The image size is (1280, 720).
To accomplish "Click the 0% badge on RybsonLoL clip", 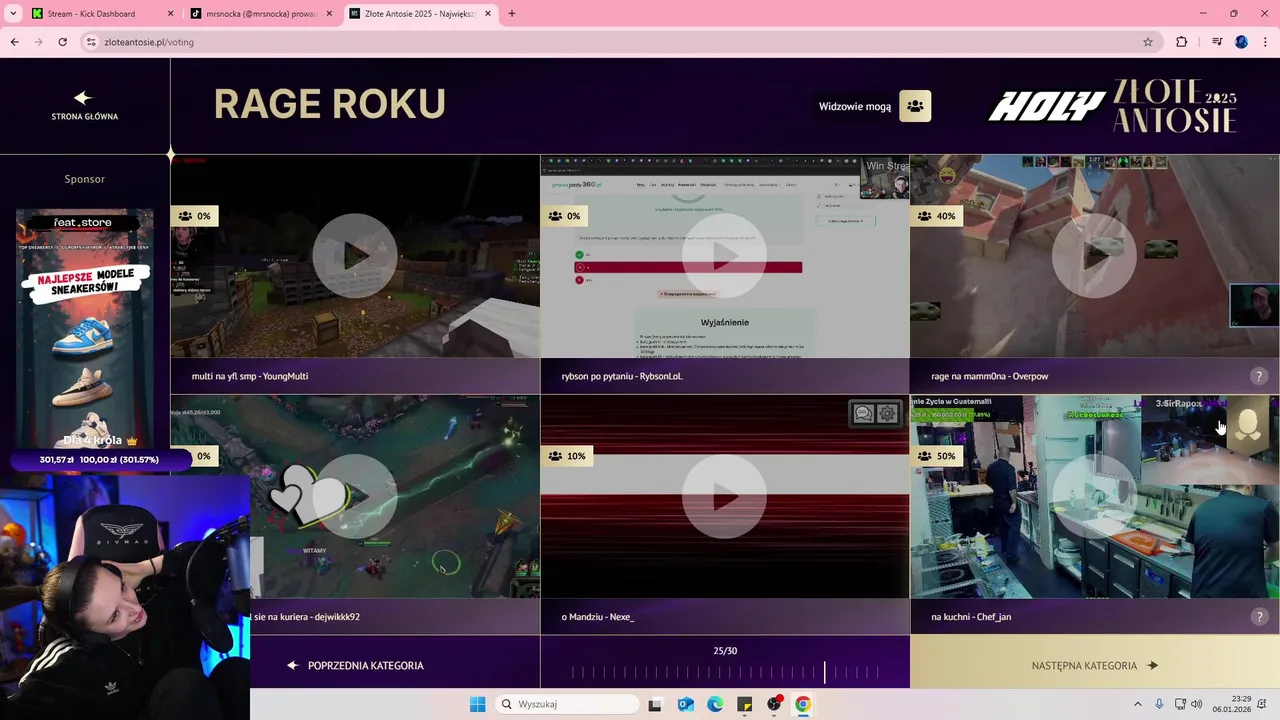I will pyautogui.click(x=565, y=216).
